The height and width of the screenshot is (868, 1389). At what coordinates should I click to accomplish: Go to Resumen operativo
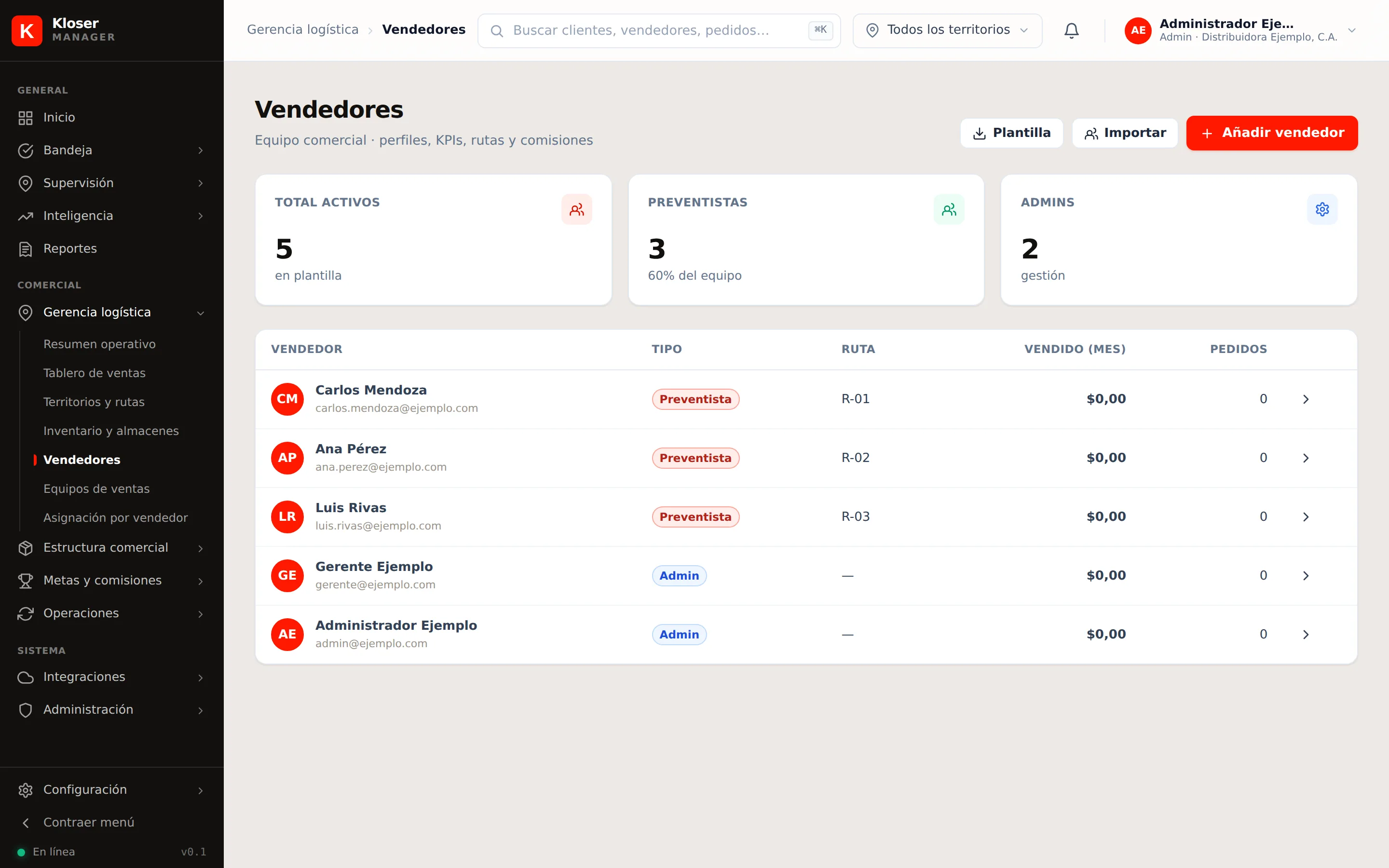pos(99,344)
